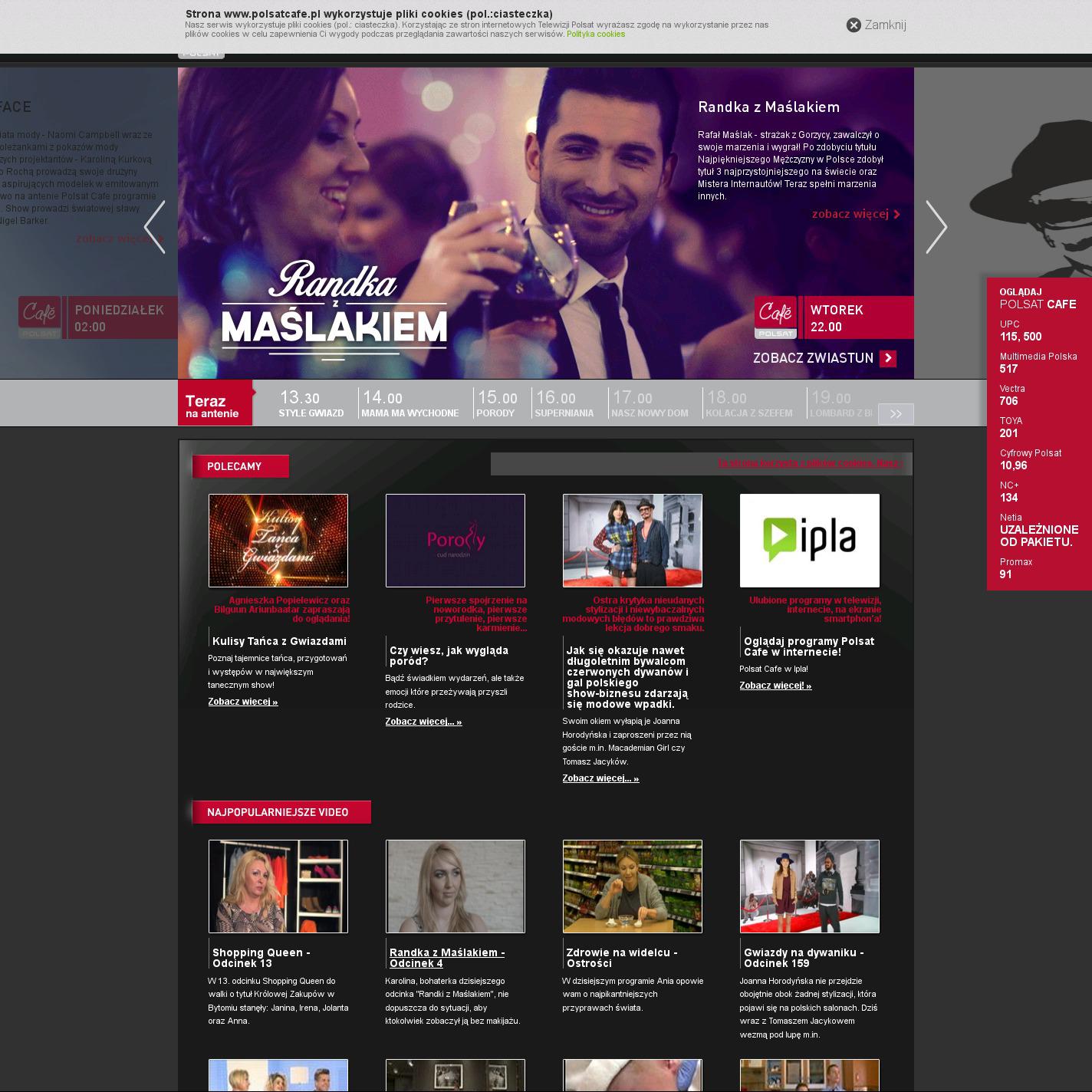Open the Polityka cookies link
Viewport: 1092px width, 1092px height.
click(x=595, y=35)
